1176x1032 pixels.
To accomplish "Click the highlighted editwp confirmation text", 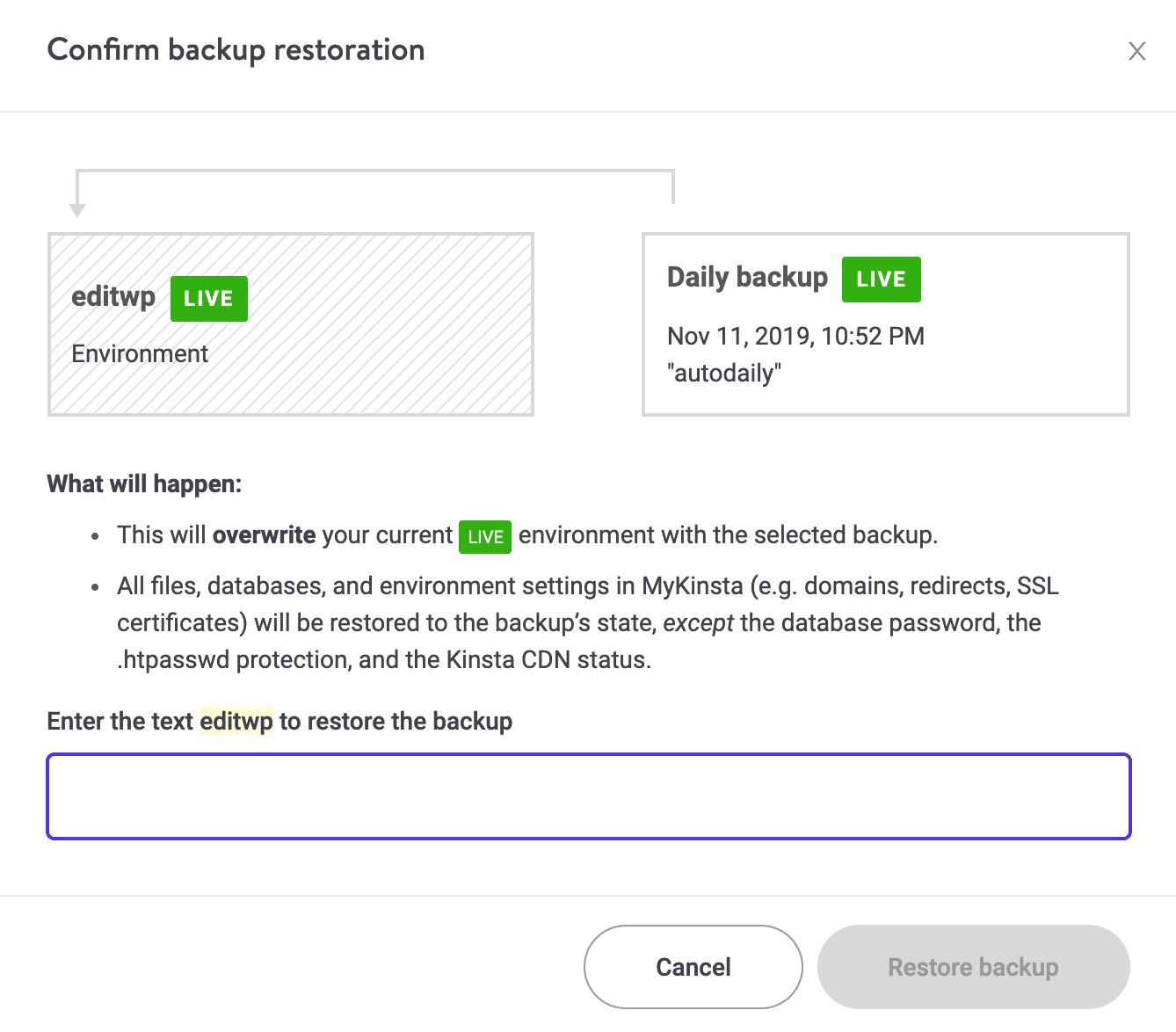I will (236, 721).
